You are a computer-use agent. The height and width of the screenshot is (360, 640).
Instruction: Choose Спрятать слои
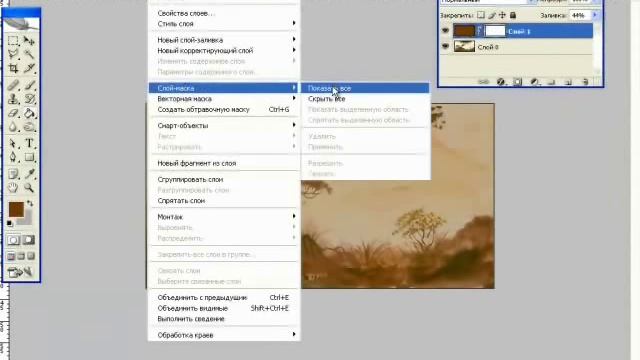[224, 200]
